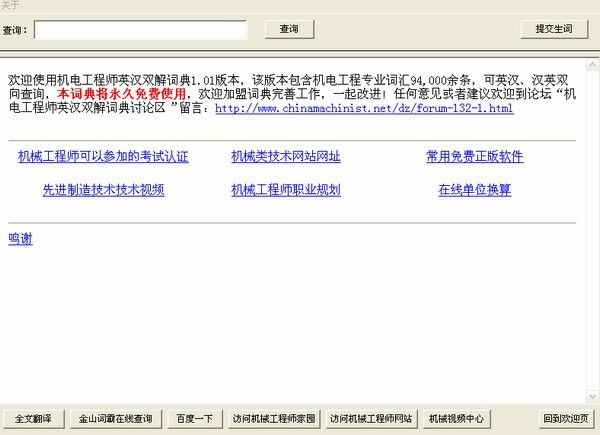Click the scrollbar down arrow
Viewport: 600px width, 435px height.
click(x=592, y=396)
